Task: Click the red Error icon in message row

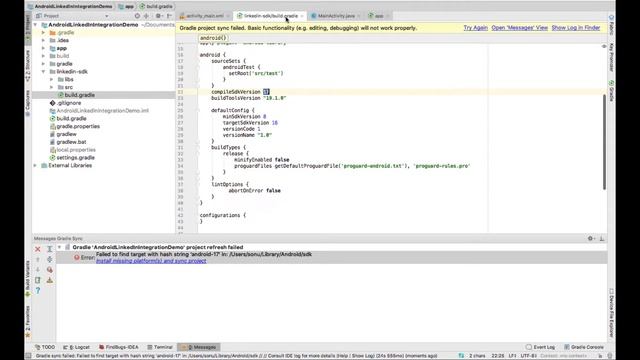Action: click(x=76, y=258)
